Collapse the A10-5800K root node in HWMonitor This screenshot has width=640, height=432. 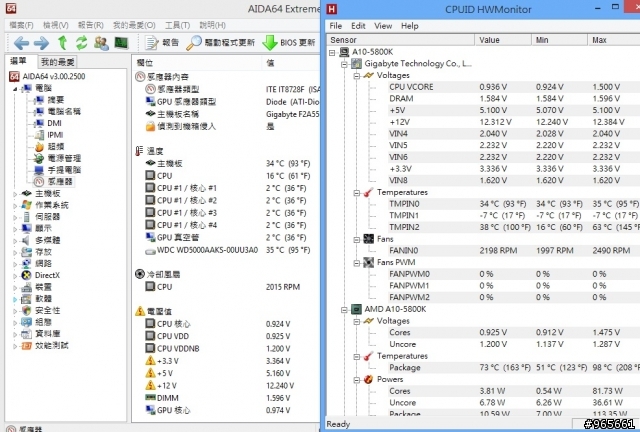click(332, 52)
